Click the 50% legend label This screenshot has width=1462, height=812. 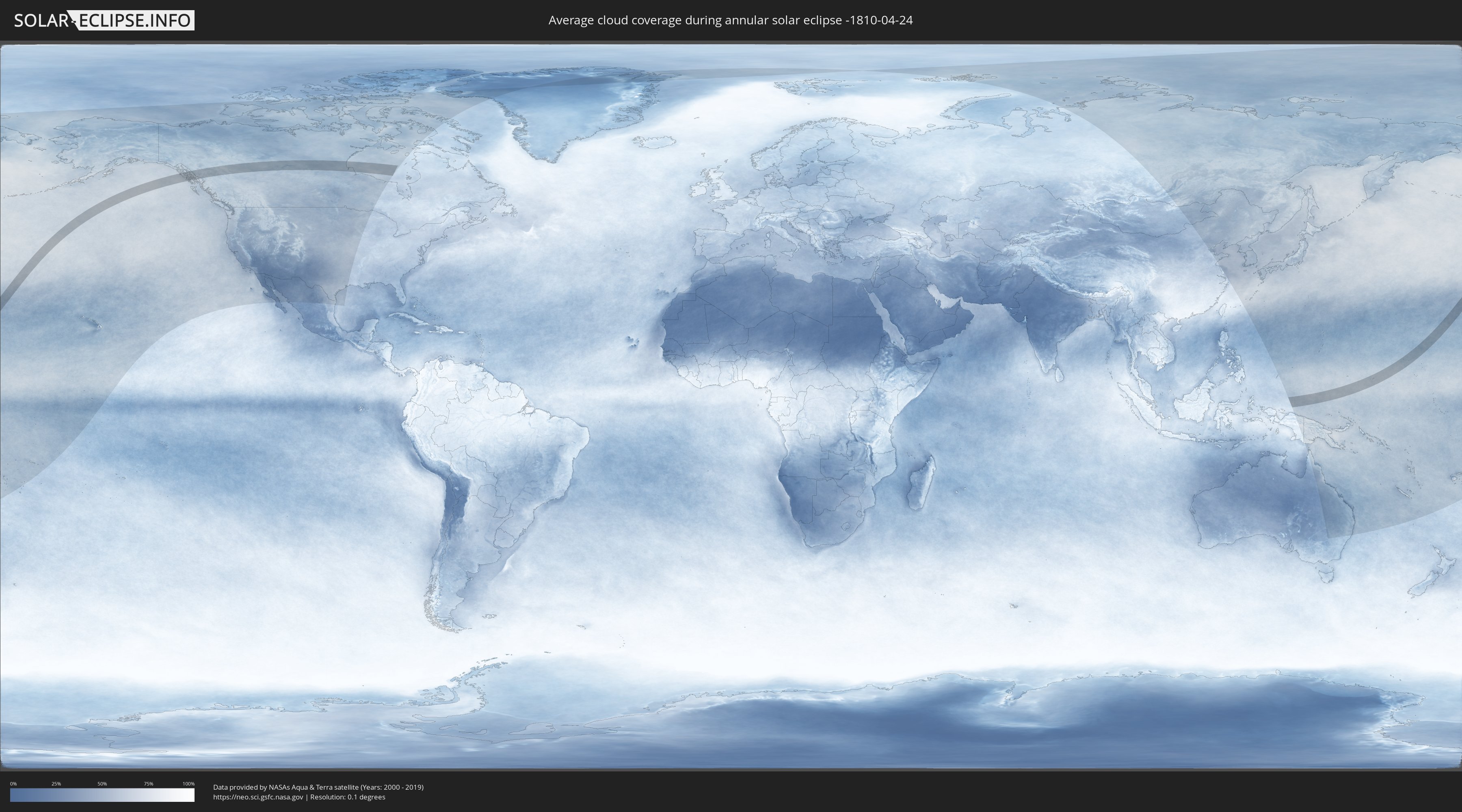pos(102,784)
